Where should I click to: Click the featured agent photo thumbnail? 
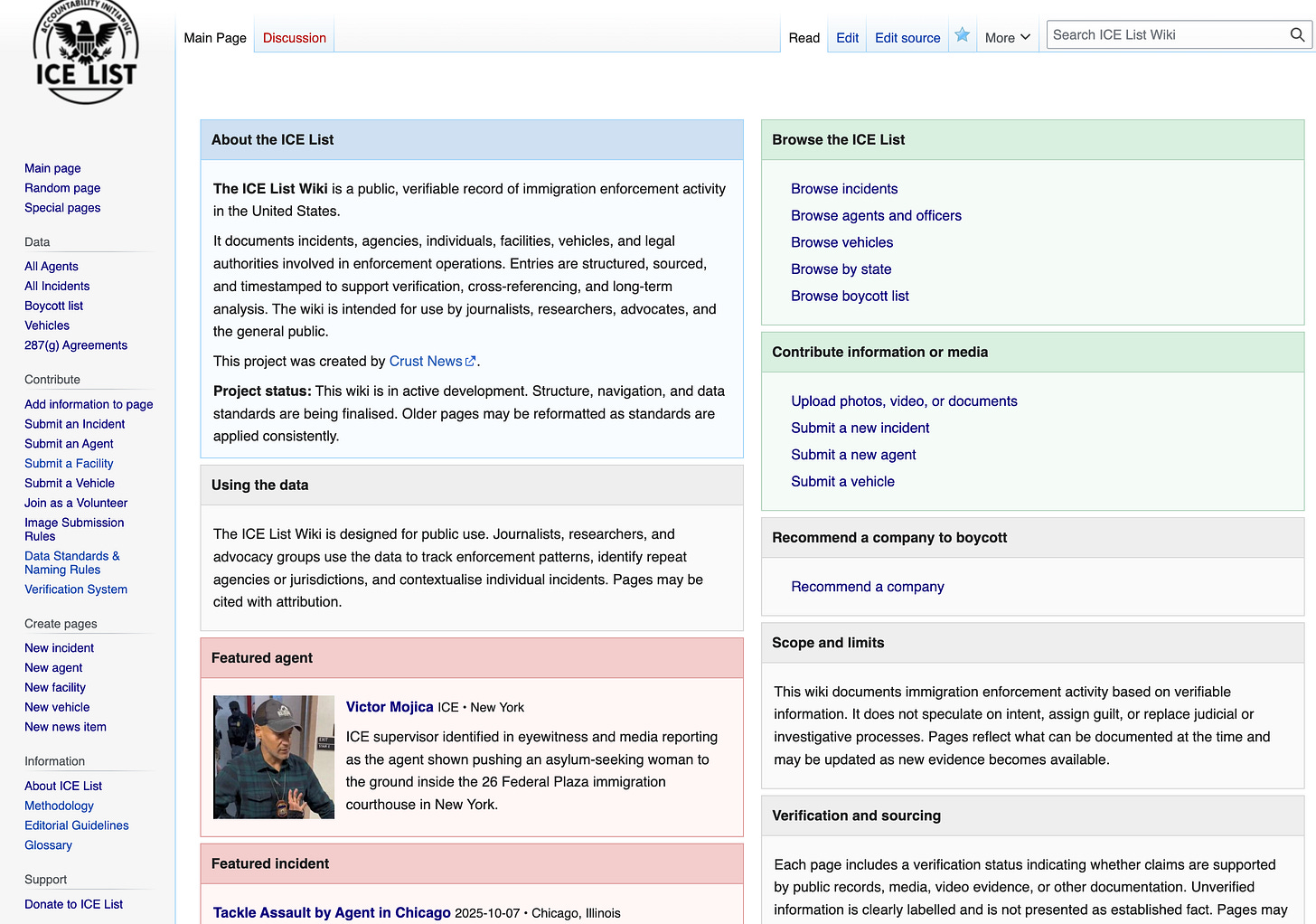(274, 757)
